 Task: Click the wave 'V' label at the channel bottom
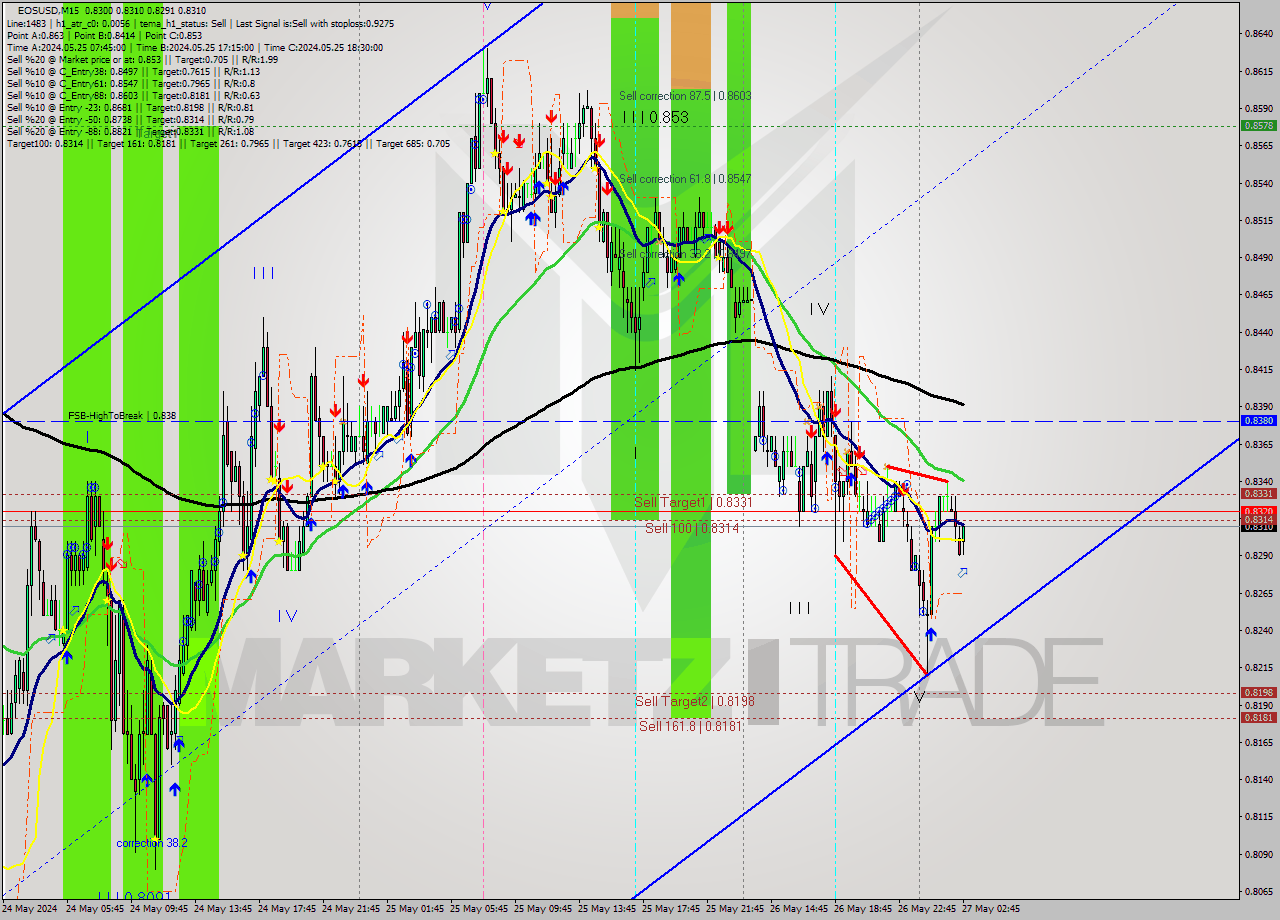click(919, 695)
